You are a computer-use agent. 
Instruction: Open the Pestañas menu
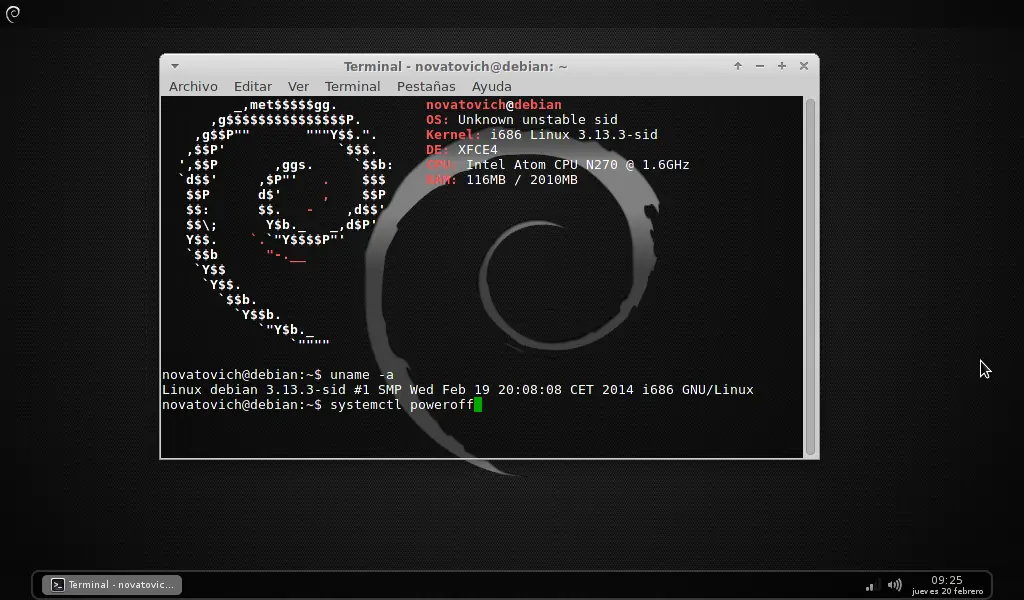426,86
